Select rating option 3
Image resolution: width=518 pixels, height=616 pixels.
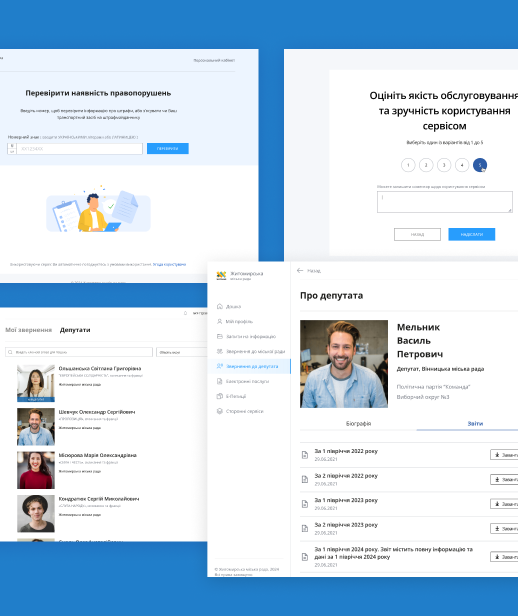[x=444, y=165]
